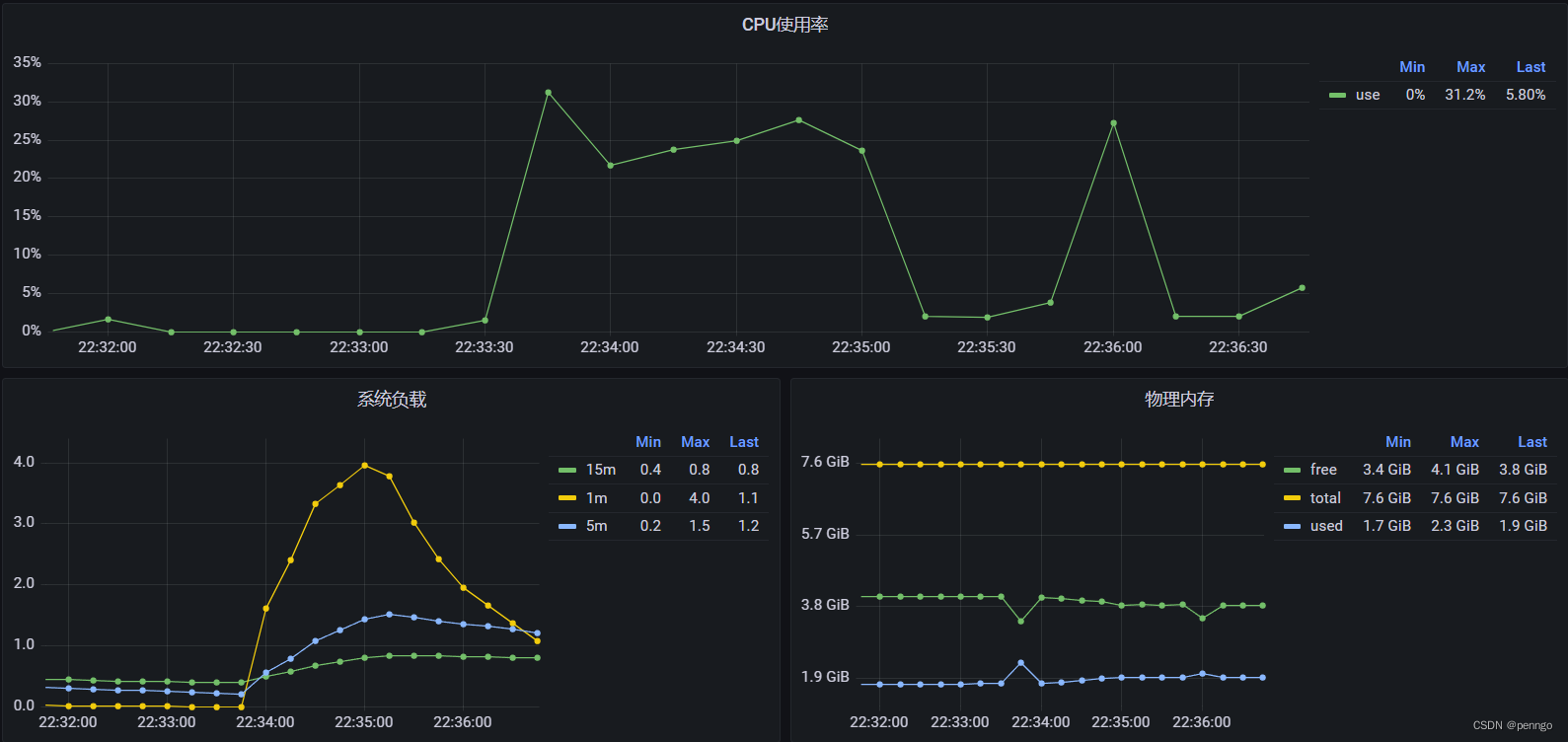Click the used Max value 2.3 GiB

[x=1455, y=526]
